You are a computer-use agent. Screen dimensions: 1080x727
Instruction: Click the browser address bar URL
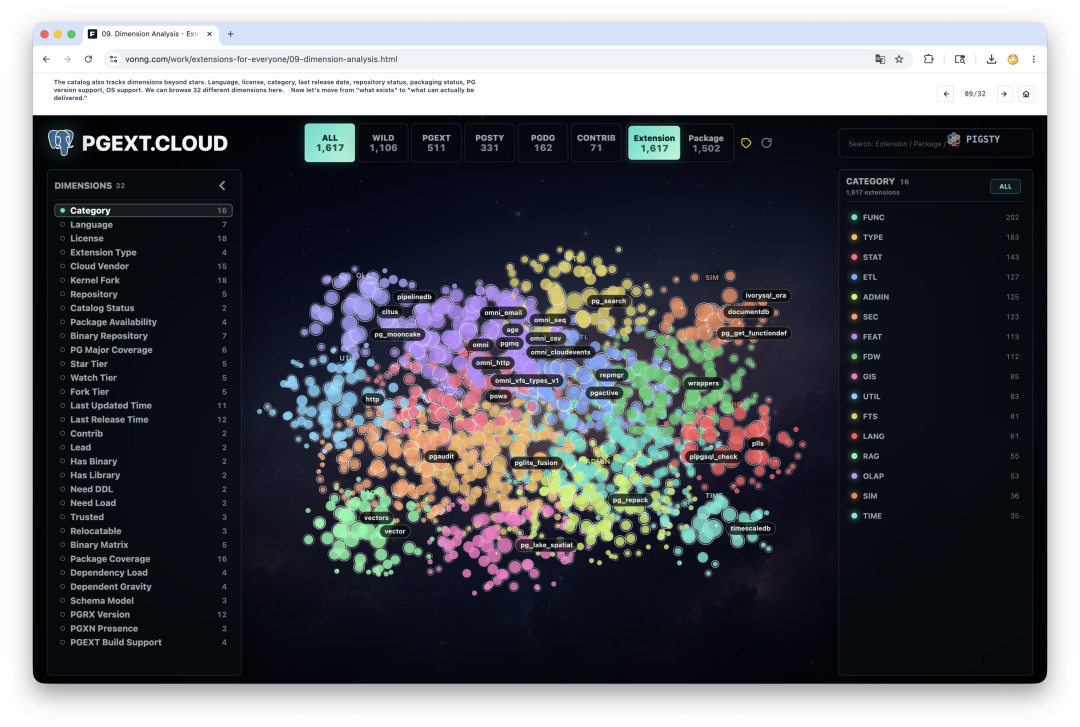tap(261, 59)
